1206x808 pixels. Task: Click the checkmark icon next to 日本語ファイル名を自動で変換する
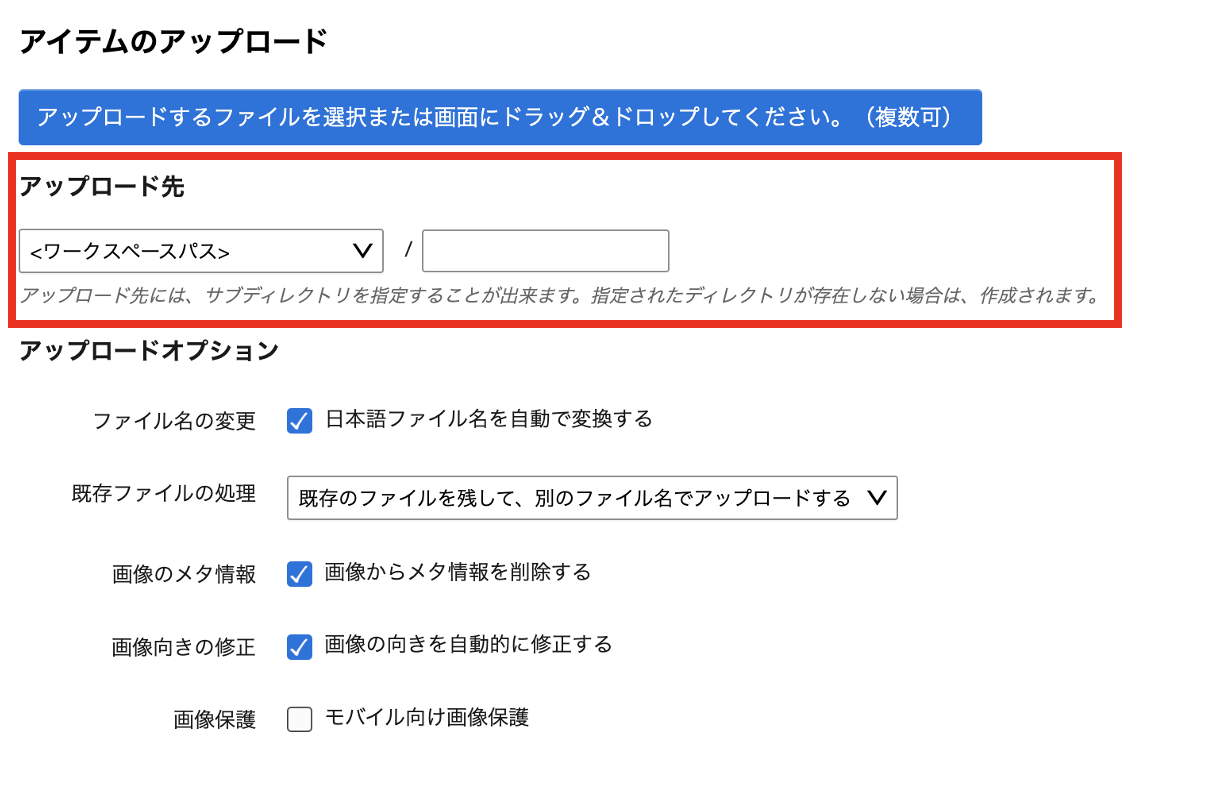coord(299,420)
